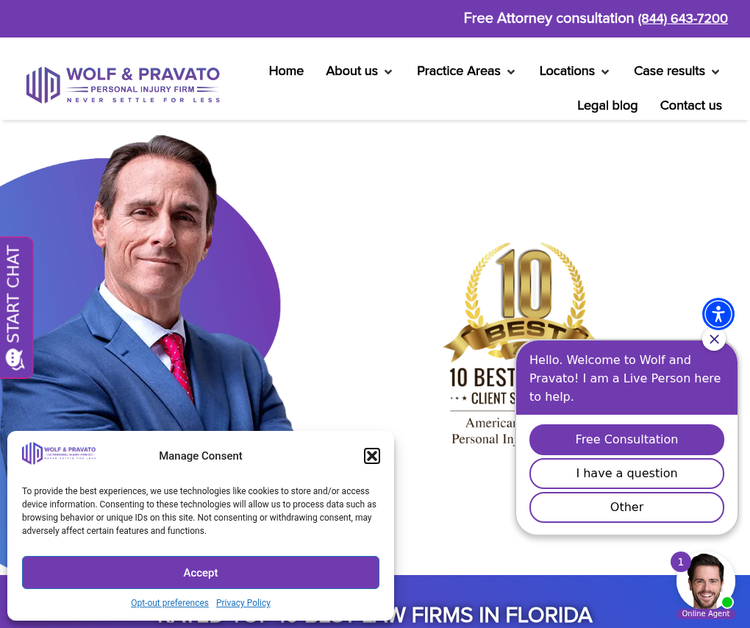The height and width of the screenshot is (628, 750).
Task: Click the Wolf & Pravato header logo
Action: [123, 85]
